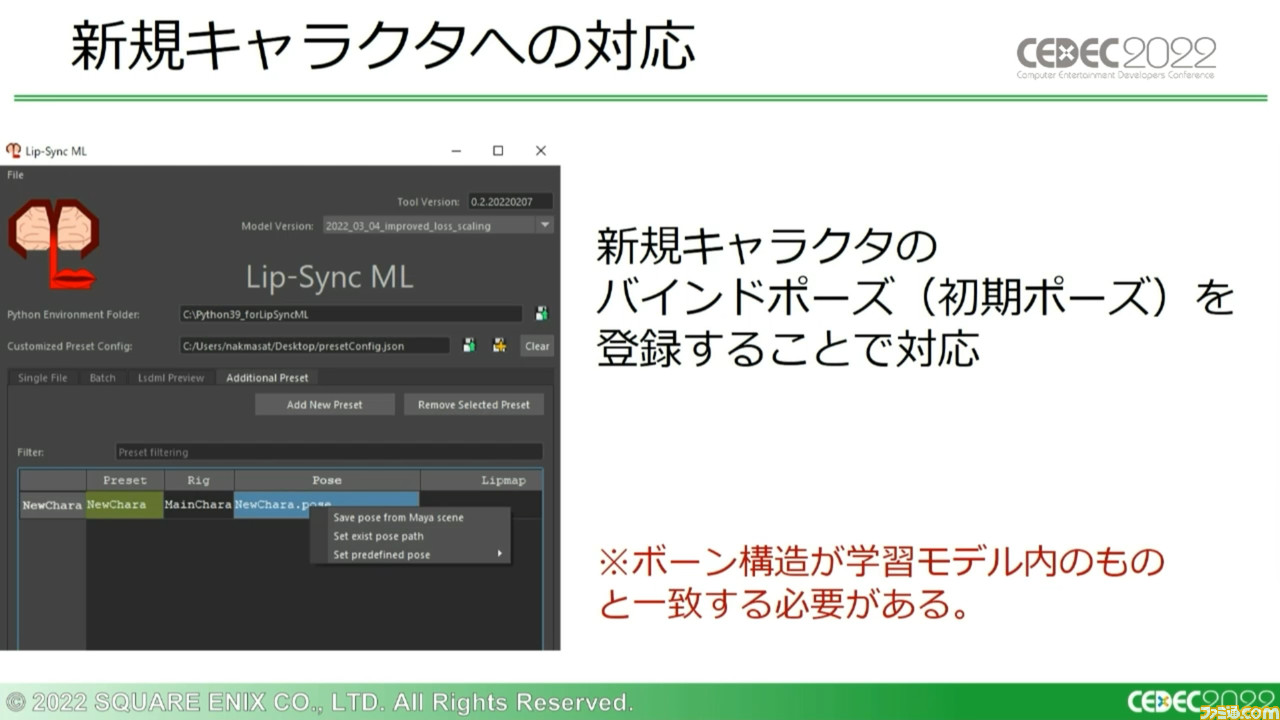This screenshot has height=720, width=1280.
Task: Select the Additional Preset tab
Action: [x=267, y=378]
